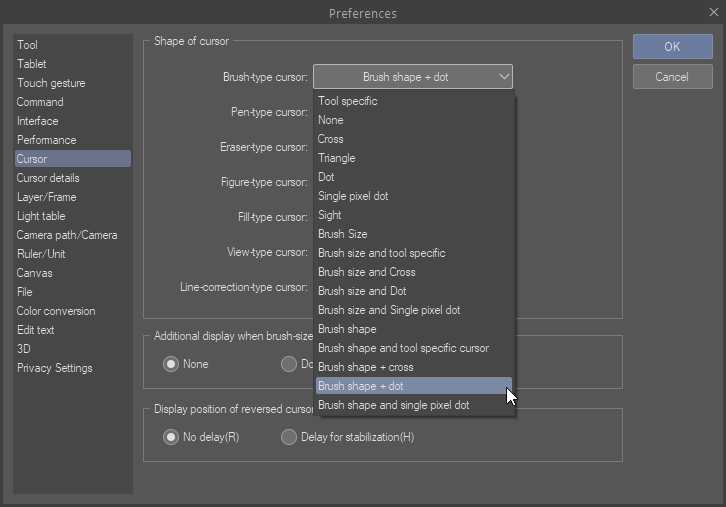Close the Preferences dialog window
Screen dimensions: 726x507
pyautogui.click(x=711, y=12)
